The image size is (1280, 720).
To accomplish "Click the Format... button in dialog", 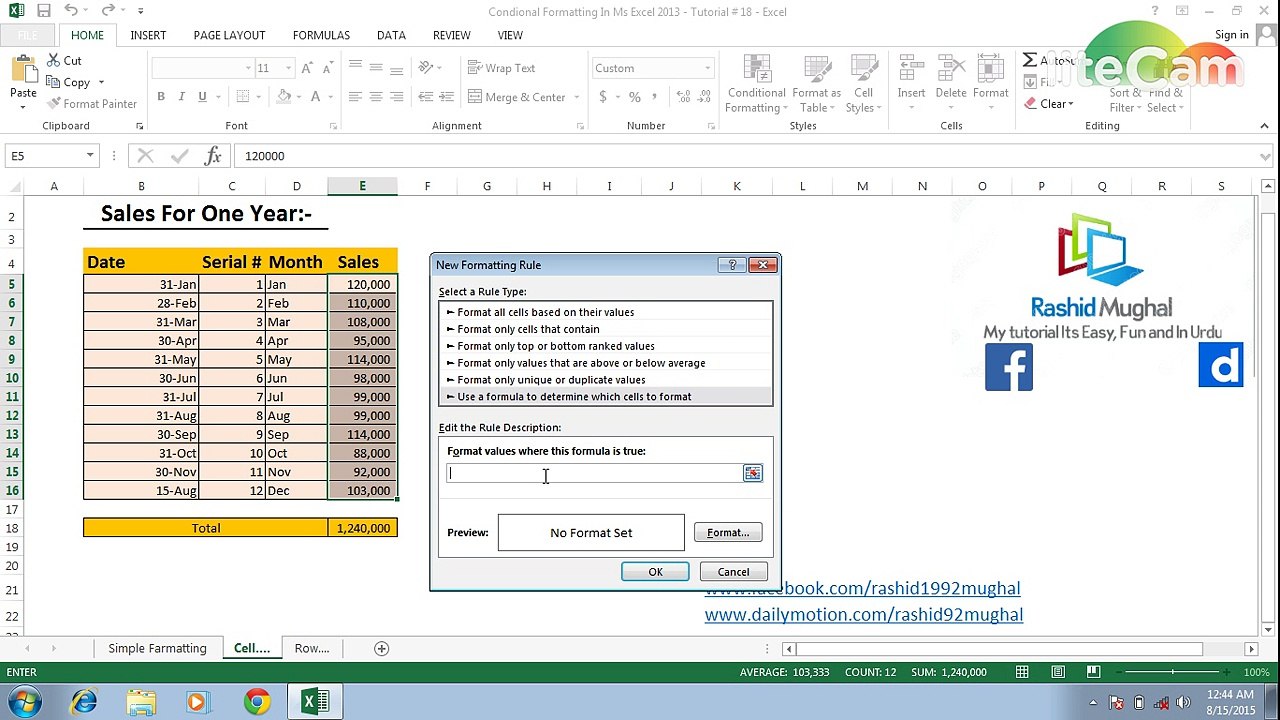I will (x=728, y=533).
